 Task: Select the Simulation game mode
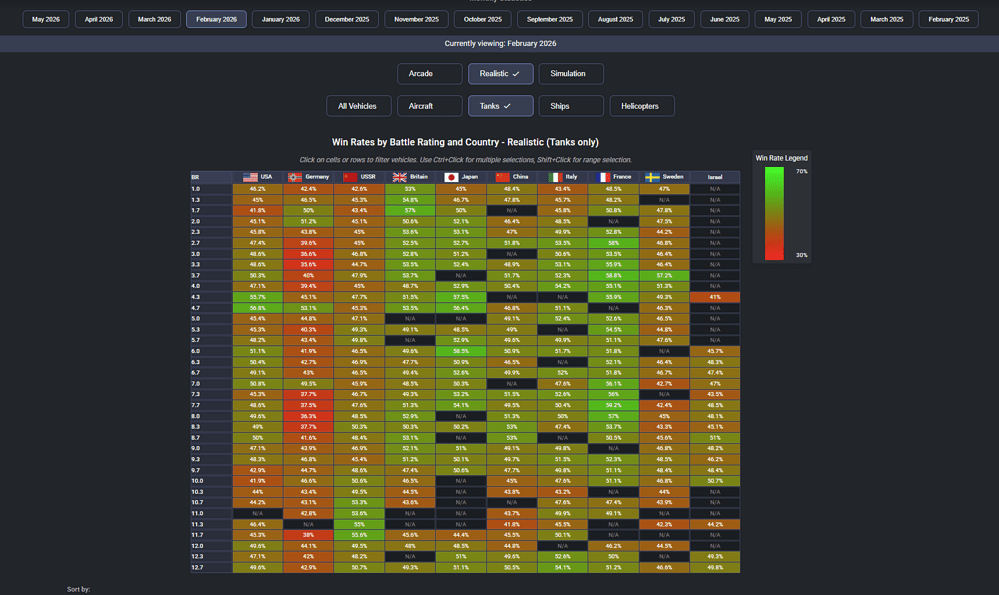pyautogui.click(x=571, y=74)
